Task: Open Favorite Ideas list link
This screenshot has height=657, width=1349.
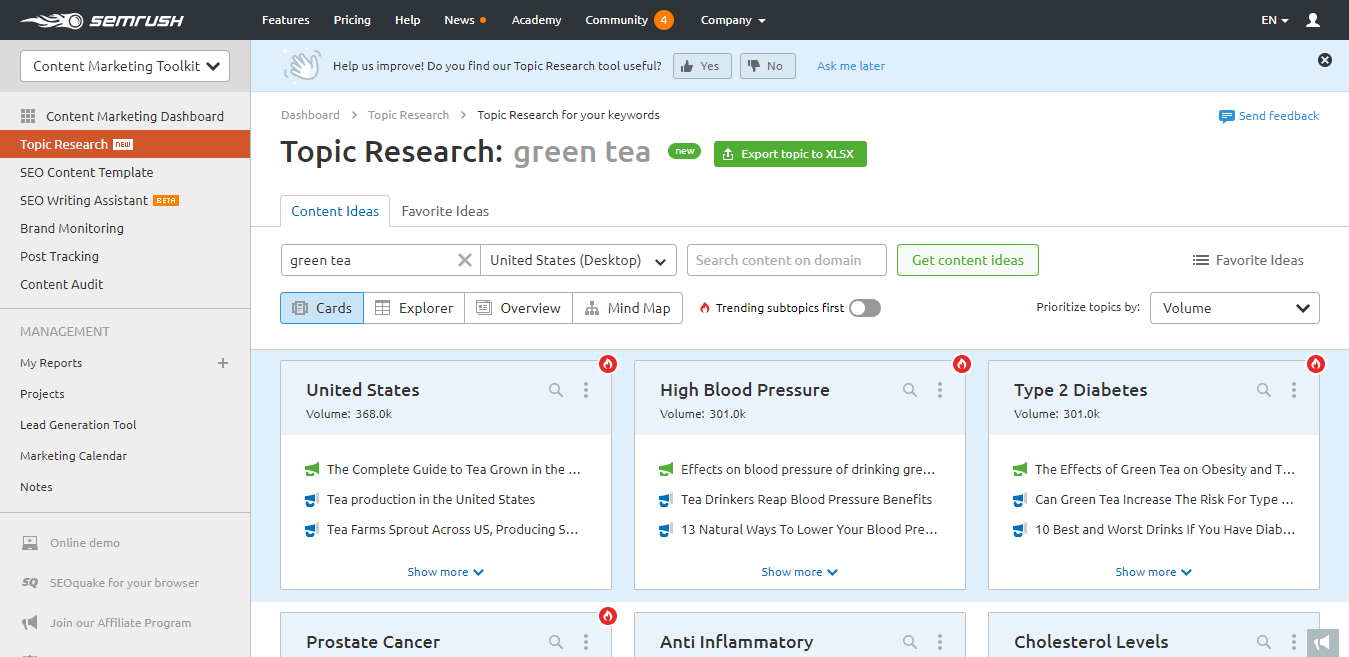Action: (x=1248, y=260)
